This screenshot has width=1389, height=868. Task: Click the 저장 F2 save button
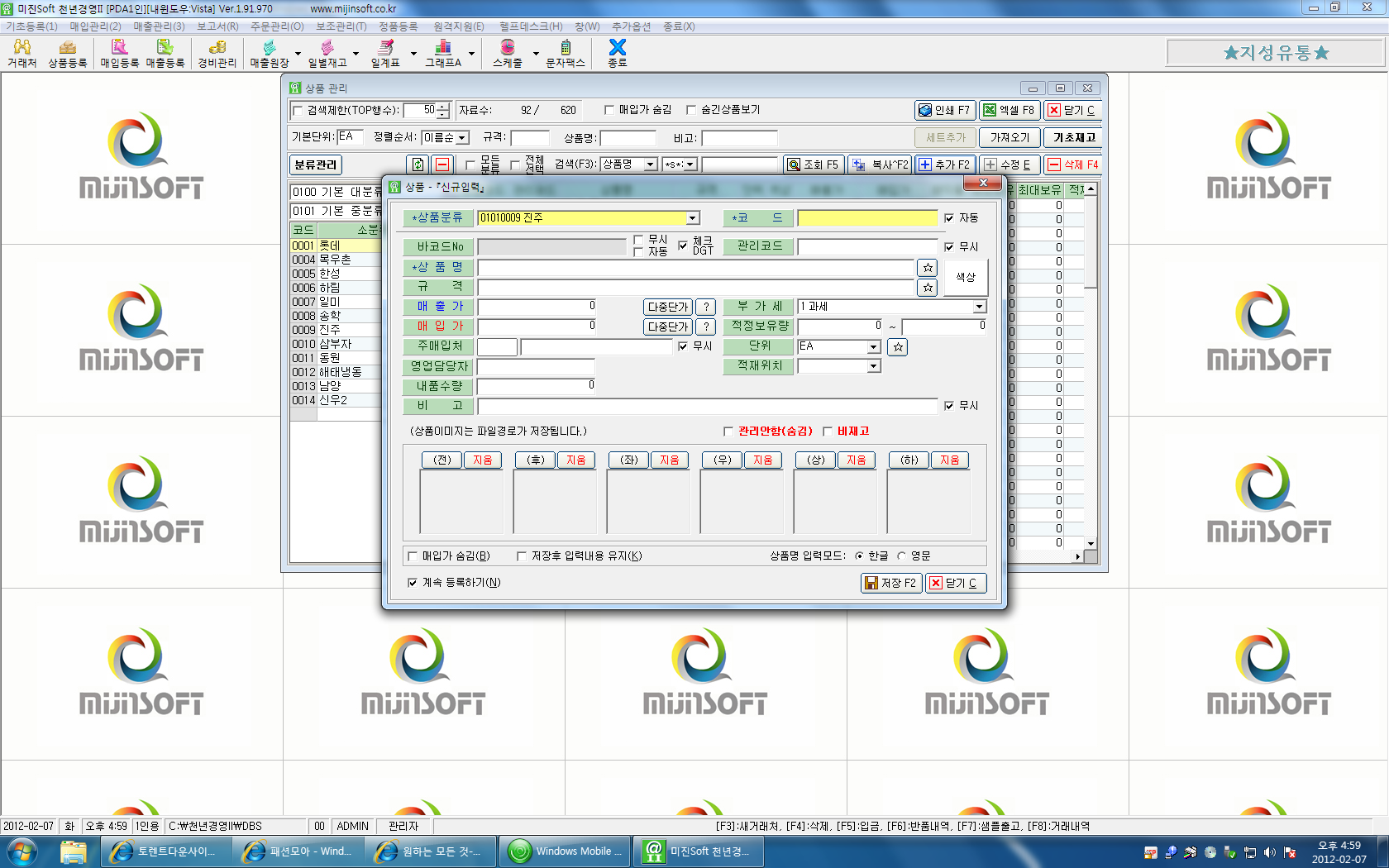tap(891, 583)
